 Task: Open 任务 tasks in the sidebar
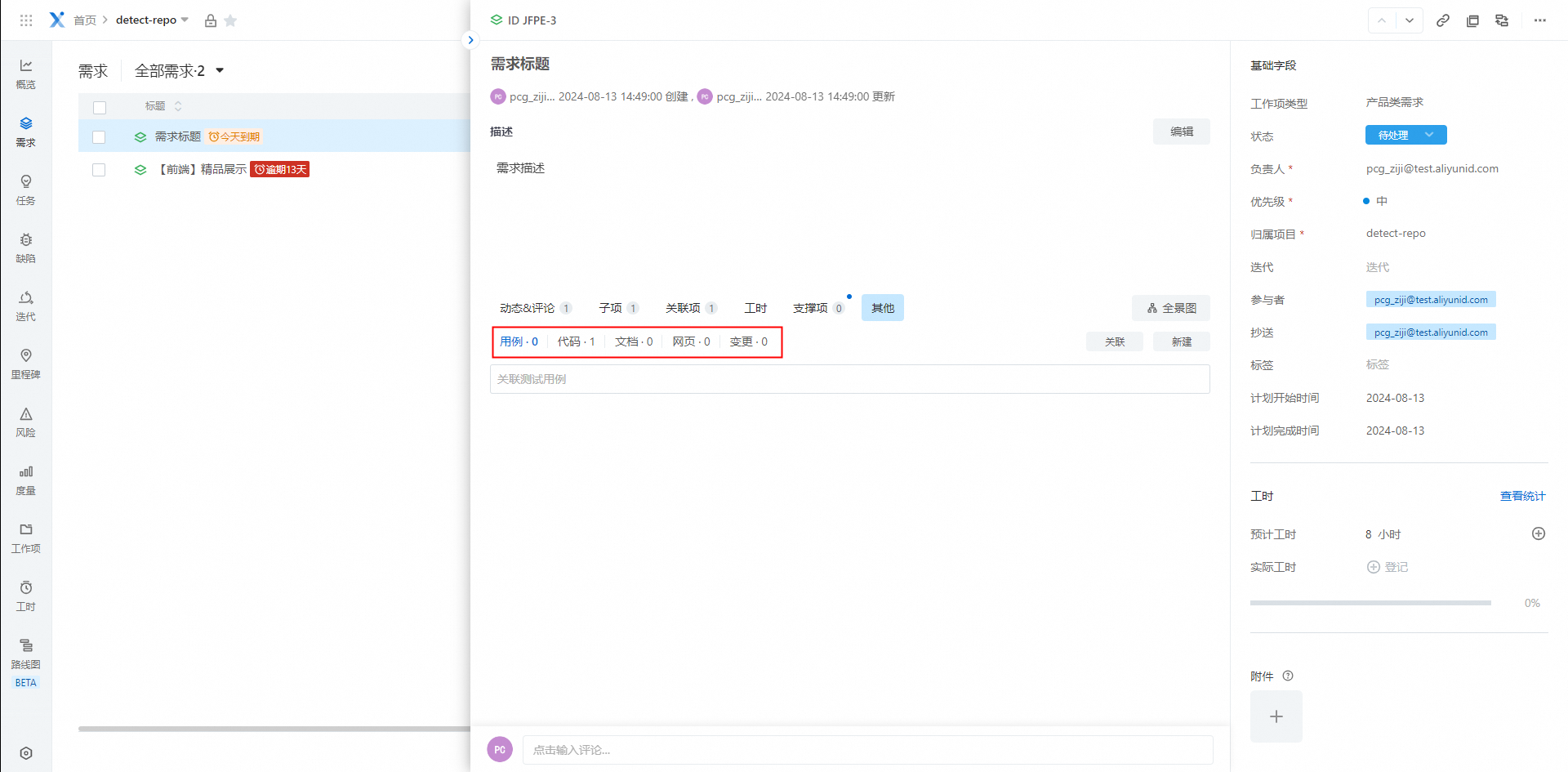coord(26,190)
